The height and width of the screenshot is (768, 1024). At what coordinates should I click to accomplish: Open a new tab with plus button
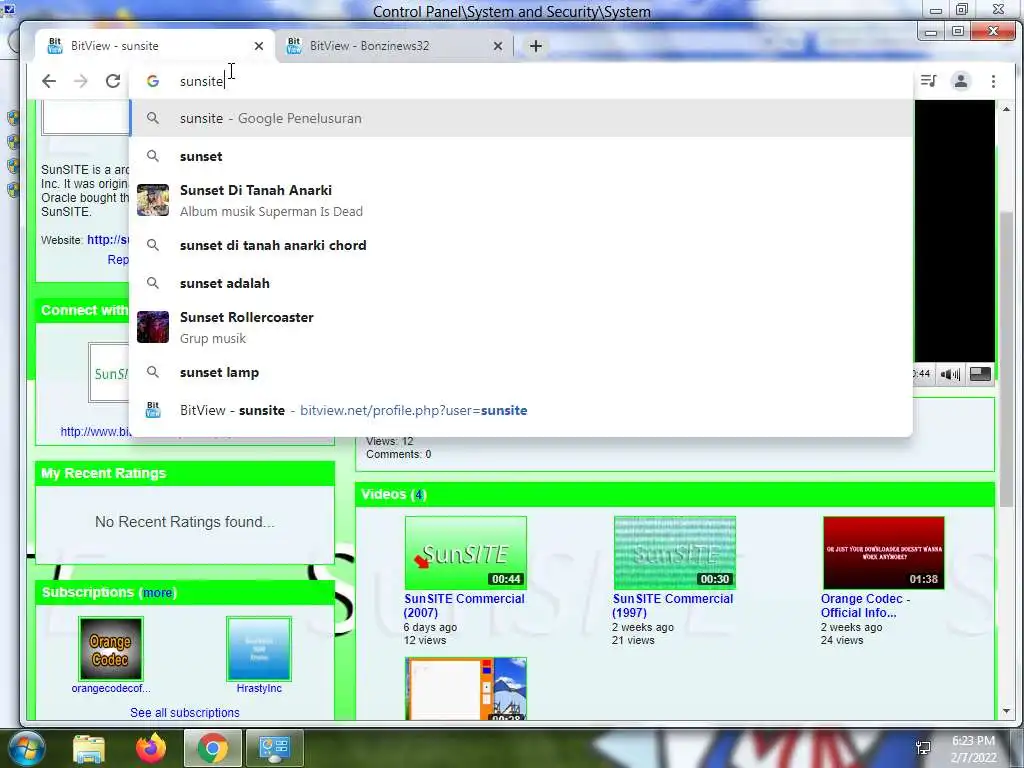coord(536,46)
